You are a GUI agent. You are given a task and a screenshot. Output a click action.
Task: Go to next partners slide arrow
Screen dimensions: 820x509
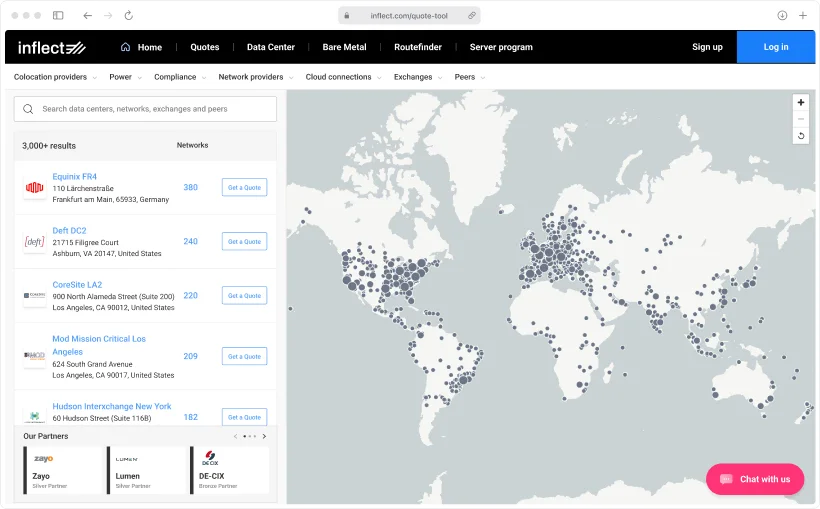264,436
